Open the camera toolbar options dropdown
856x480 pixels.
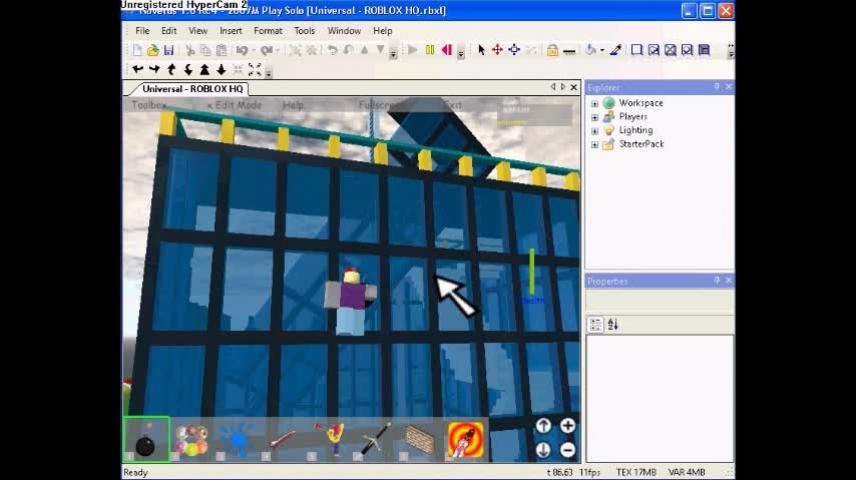pos(268,73)
